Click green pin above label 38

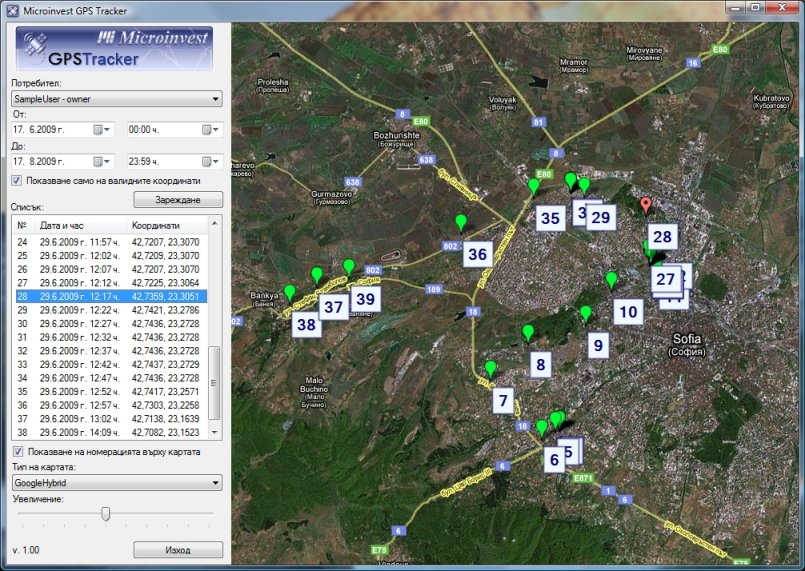pos(290,294)
